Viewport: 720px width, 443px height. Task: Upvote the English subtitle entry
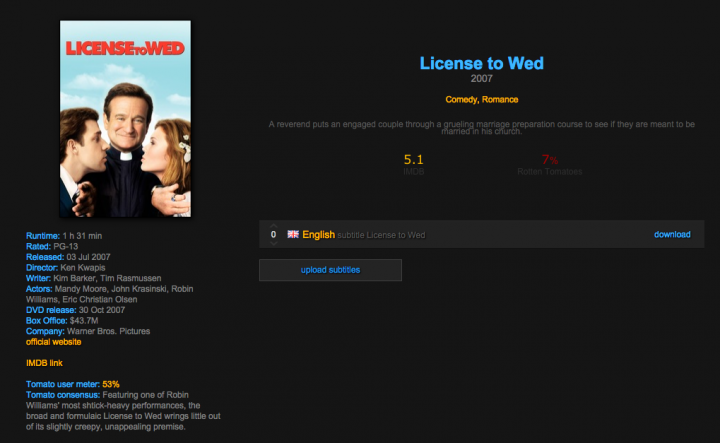tap(274, 226)
